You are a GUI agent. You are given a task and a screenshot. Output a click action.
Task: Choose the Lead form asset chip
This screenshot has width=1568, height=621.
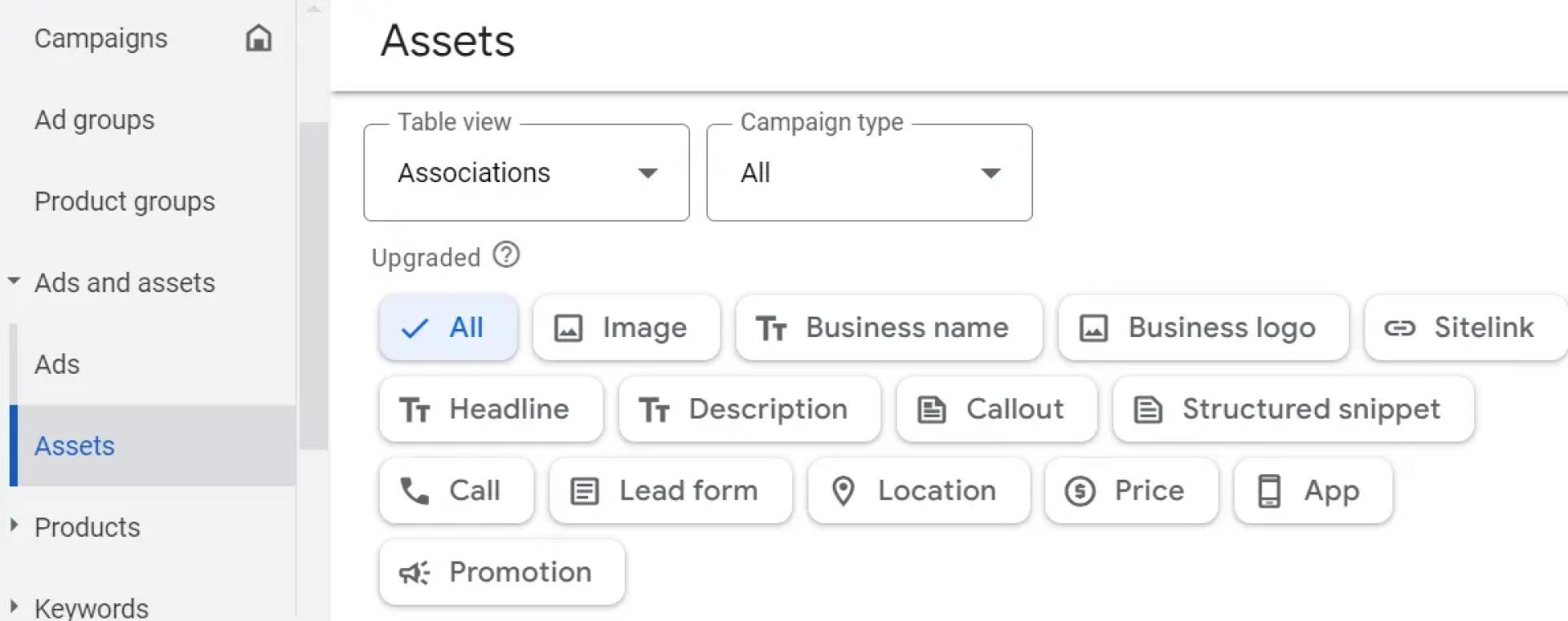coord(670,490)
